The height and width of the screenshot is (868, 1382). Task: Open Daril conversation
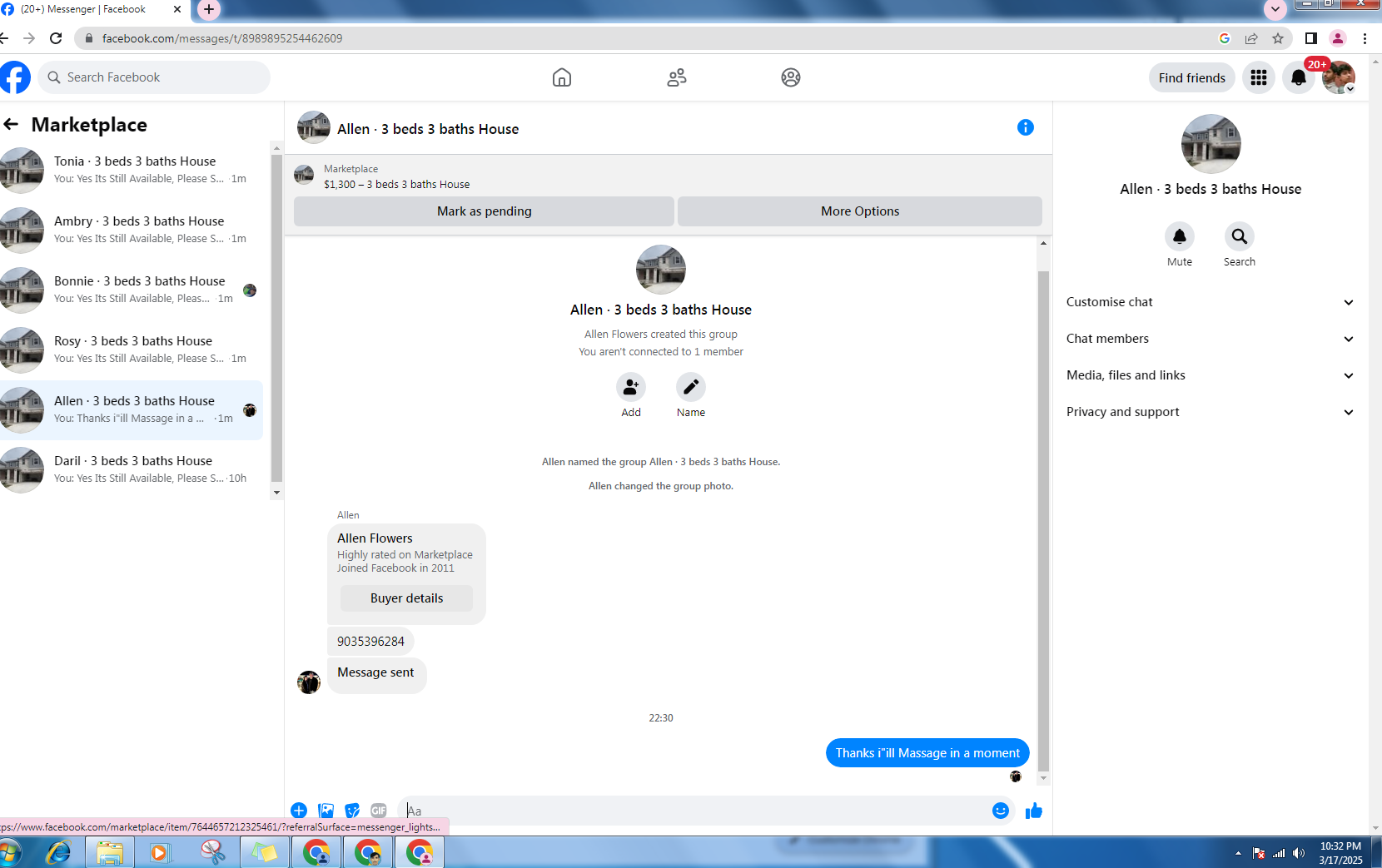coord(132,469)
